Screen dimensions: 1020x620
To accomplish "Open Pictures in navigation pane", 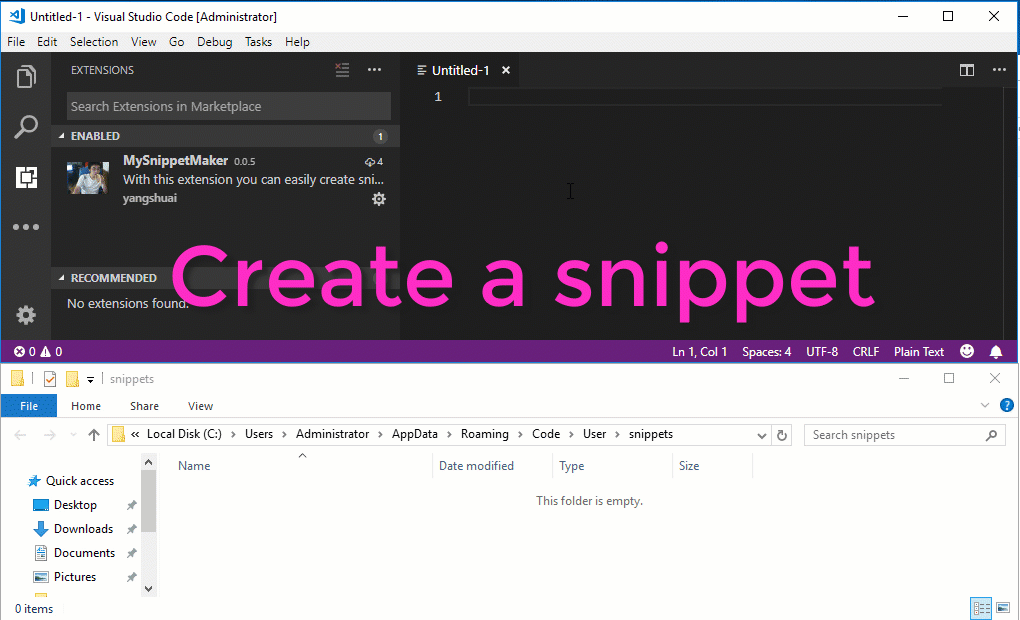I will (x=75, y=577).
